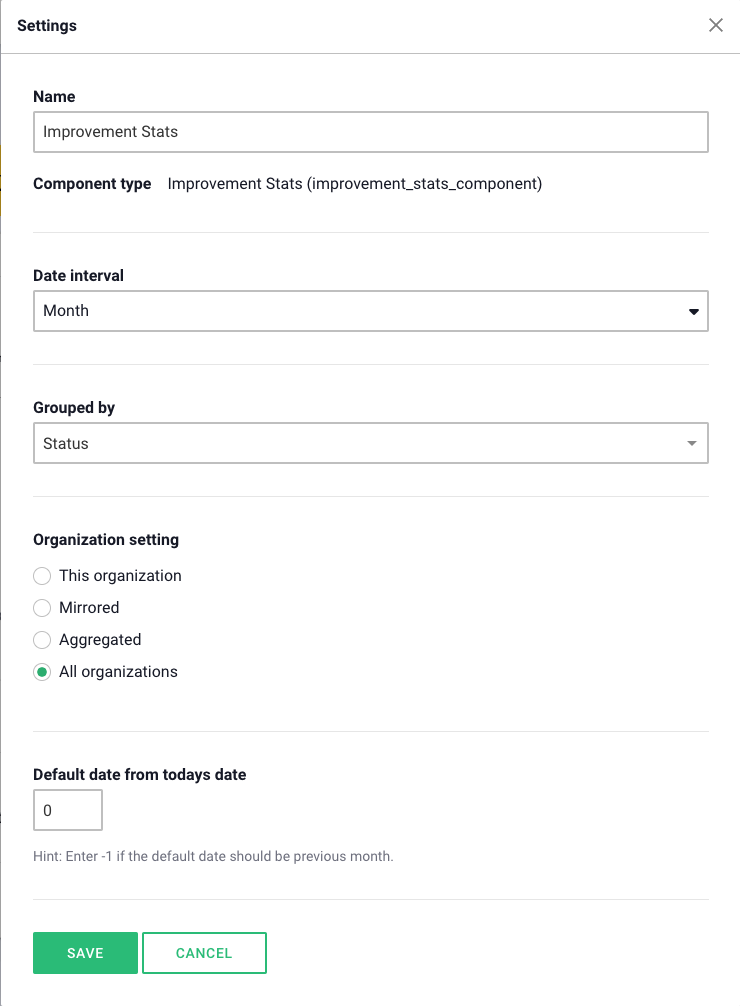Click the Grouped by caret arrow
Viewport: 740px width, 1006px height.
(692, 444)
